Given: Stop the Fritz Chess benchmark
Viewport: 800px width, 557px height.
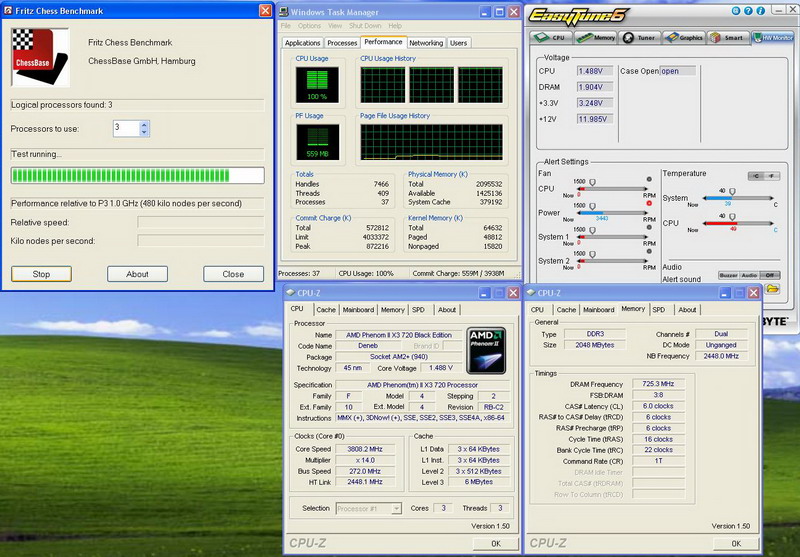Looking at the screenshot, I should pyautogui.click(x=41, y=274).
